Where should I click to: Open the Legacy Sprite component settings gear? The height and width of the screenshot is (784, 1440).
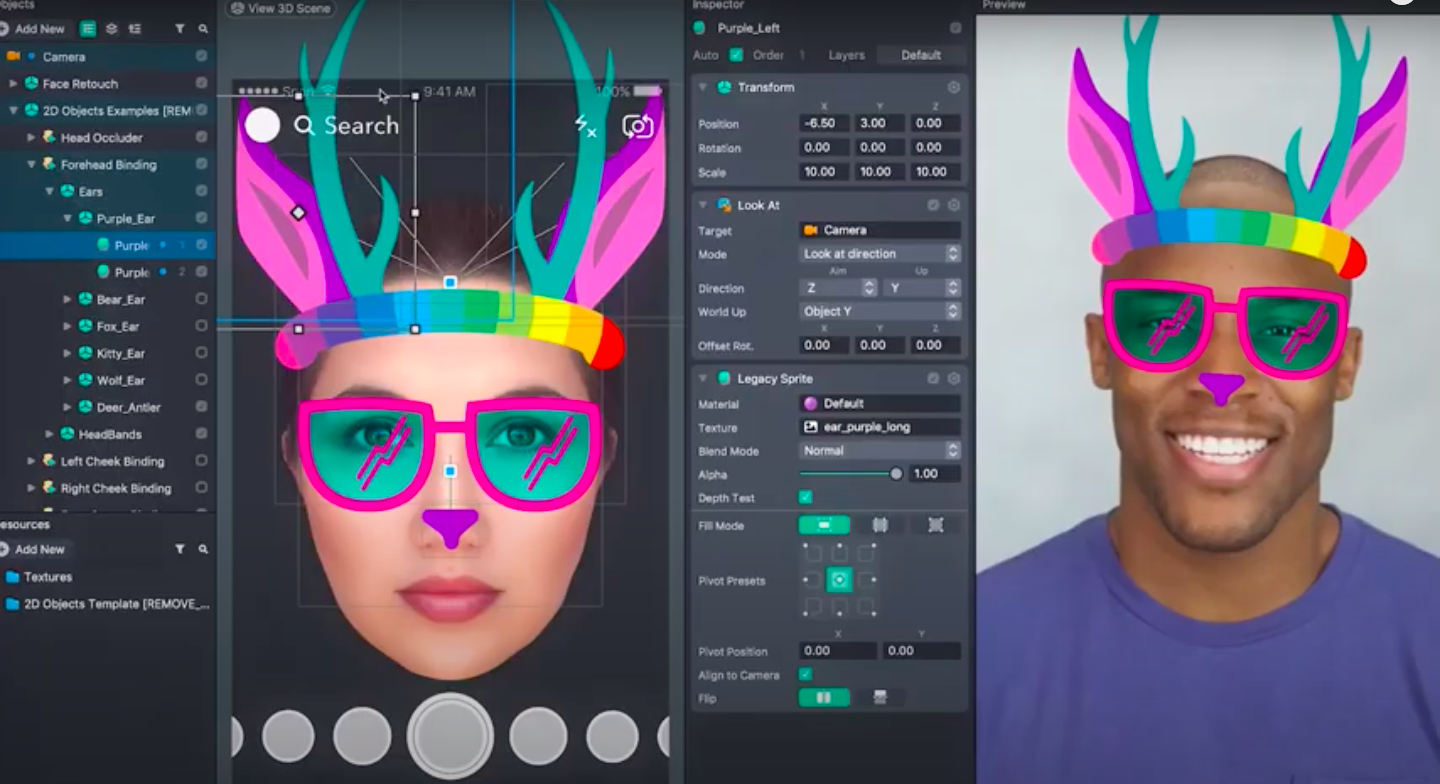click(x=954, y=379)
